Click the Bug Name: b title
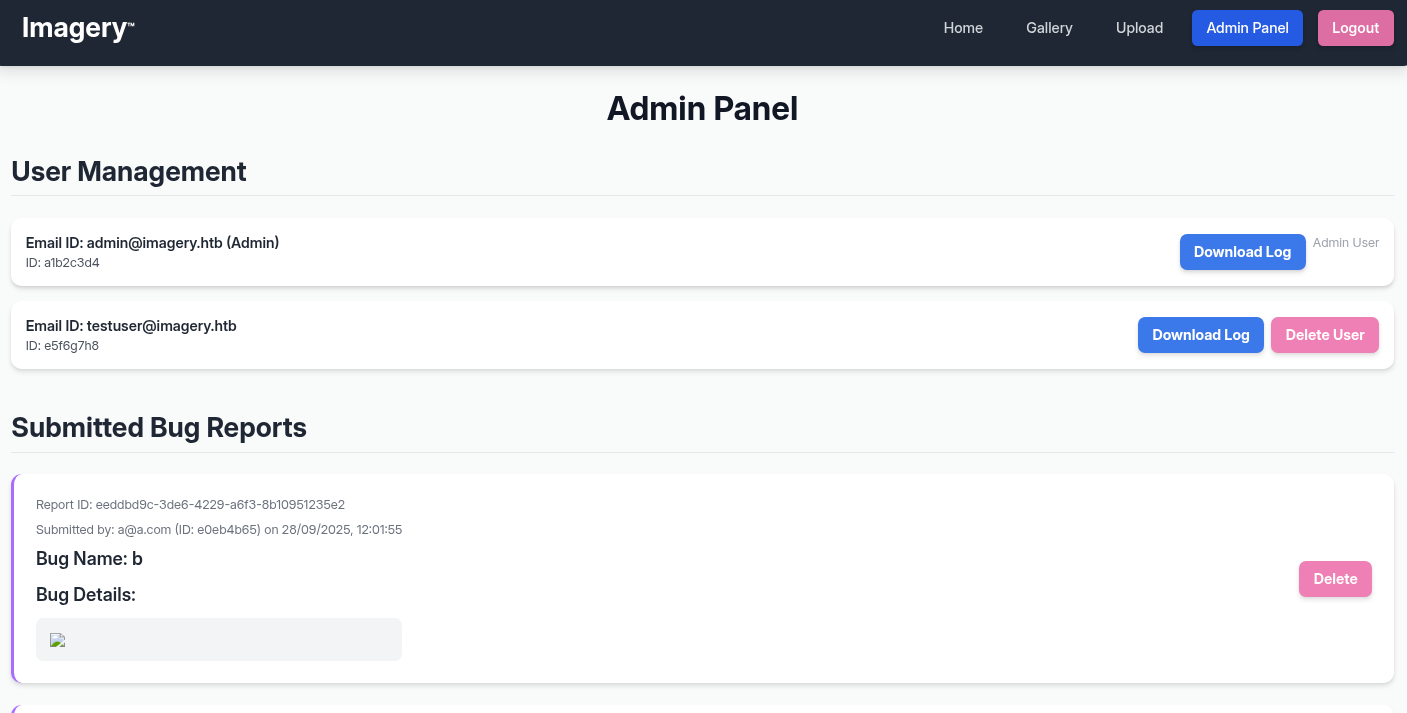Viewport: 1407px width, 713px height. 89,558
